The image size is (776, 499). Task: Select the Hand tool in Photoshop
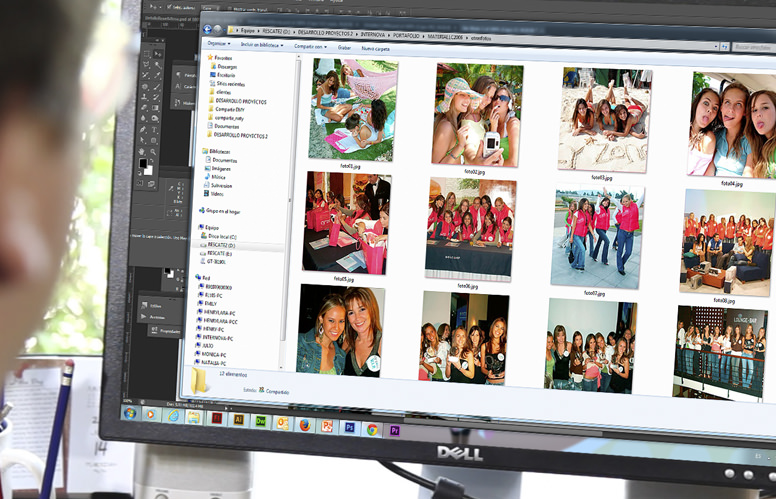tap(141, 151)
